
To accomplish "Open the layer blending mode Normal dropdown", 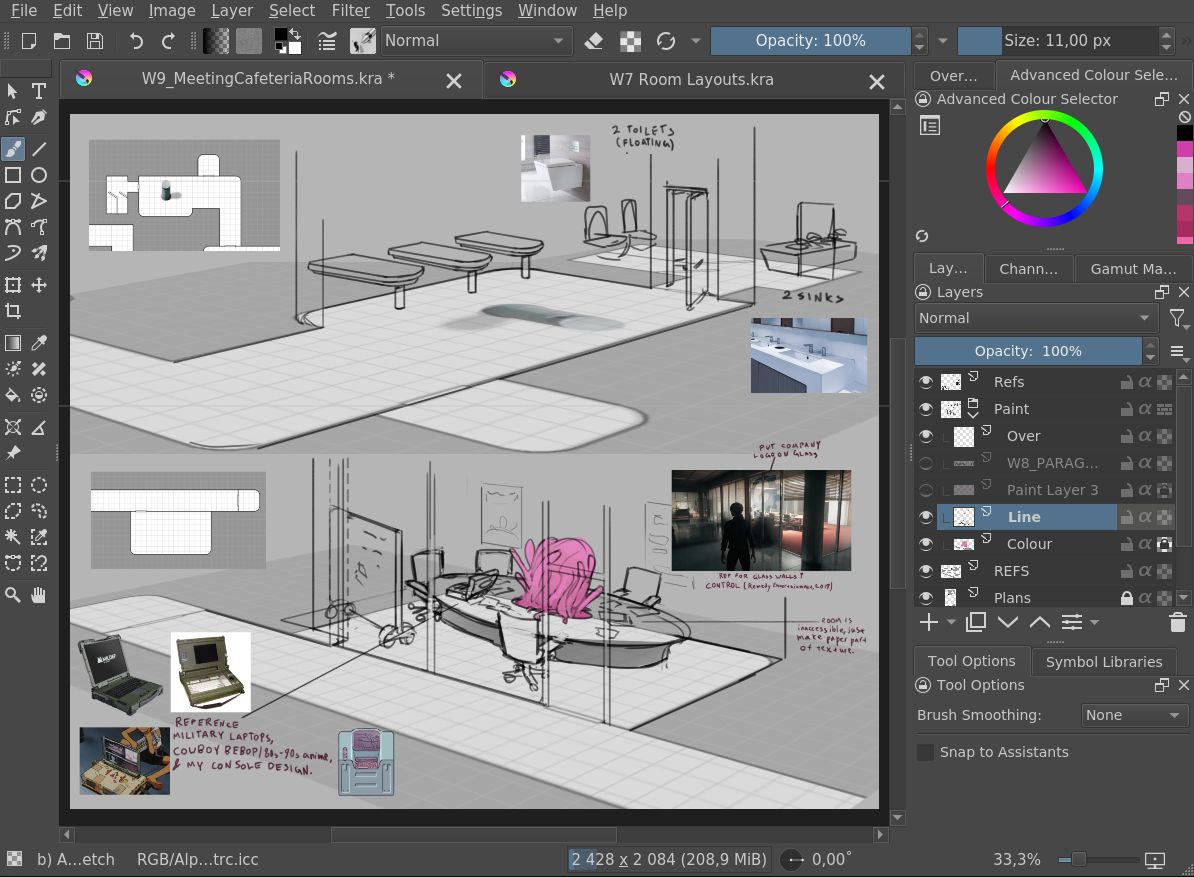I will click(1036, 318).
